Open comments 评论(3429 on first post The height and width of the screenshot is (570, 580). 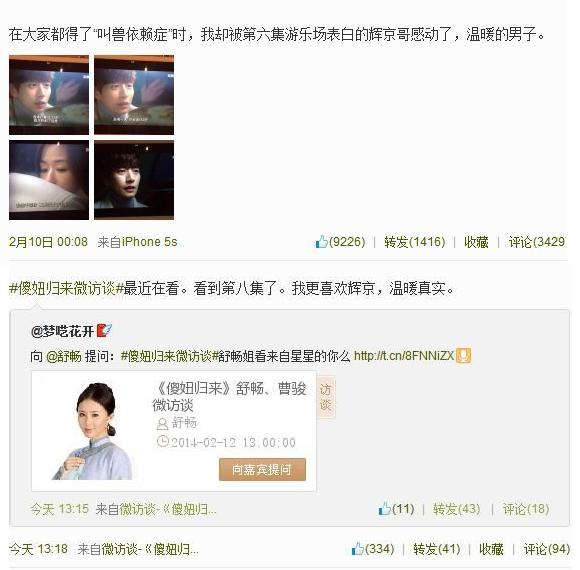(537, 242)
